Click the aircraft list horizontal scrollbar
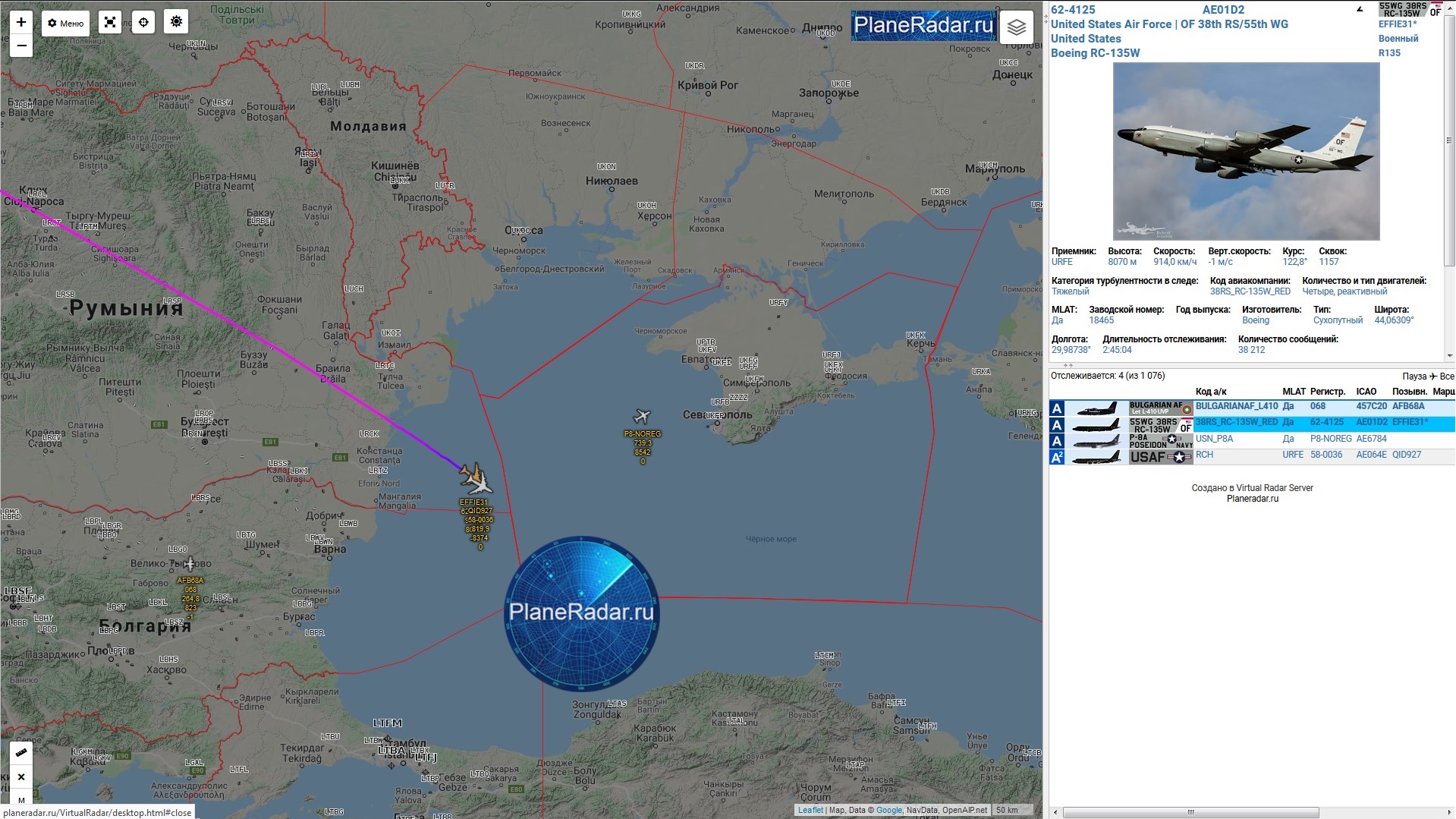Screen dimensions: 1456x819 1191,812
